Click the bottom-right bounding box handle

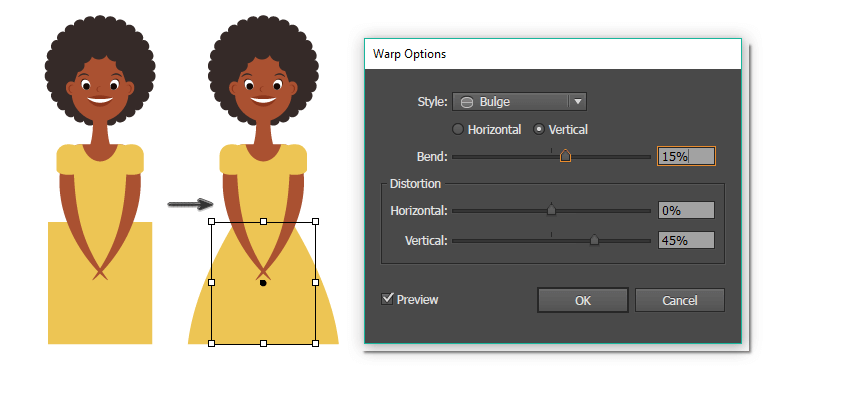315,343
